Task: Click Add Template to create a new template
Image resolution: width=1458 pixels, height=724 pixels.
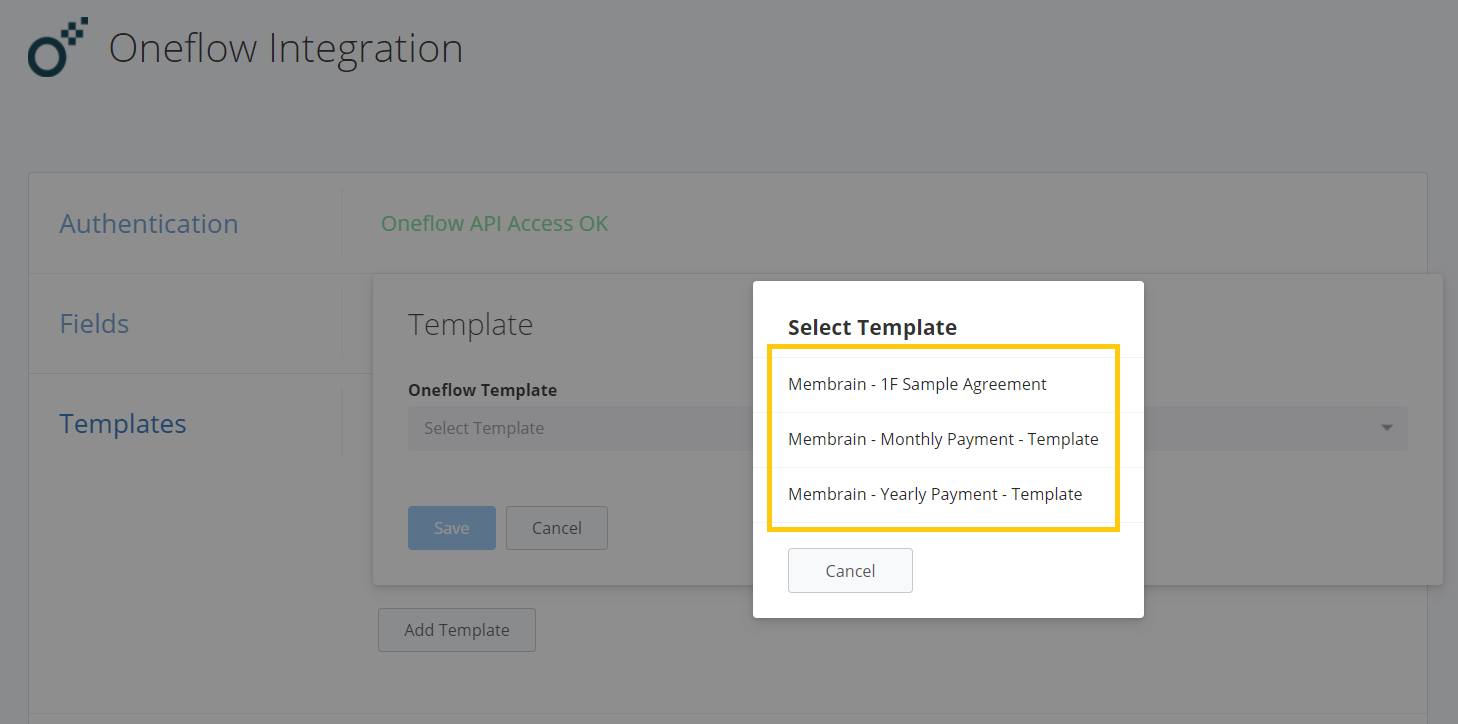Action: click(456, 629)
